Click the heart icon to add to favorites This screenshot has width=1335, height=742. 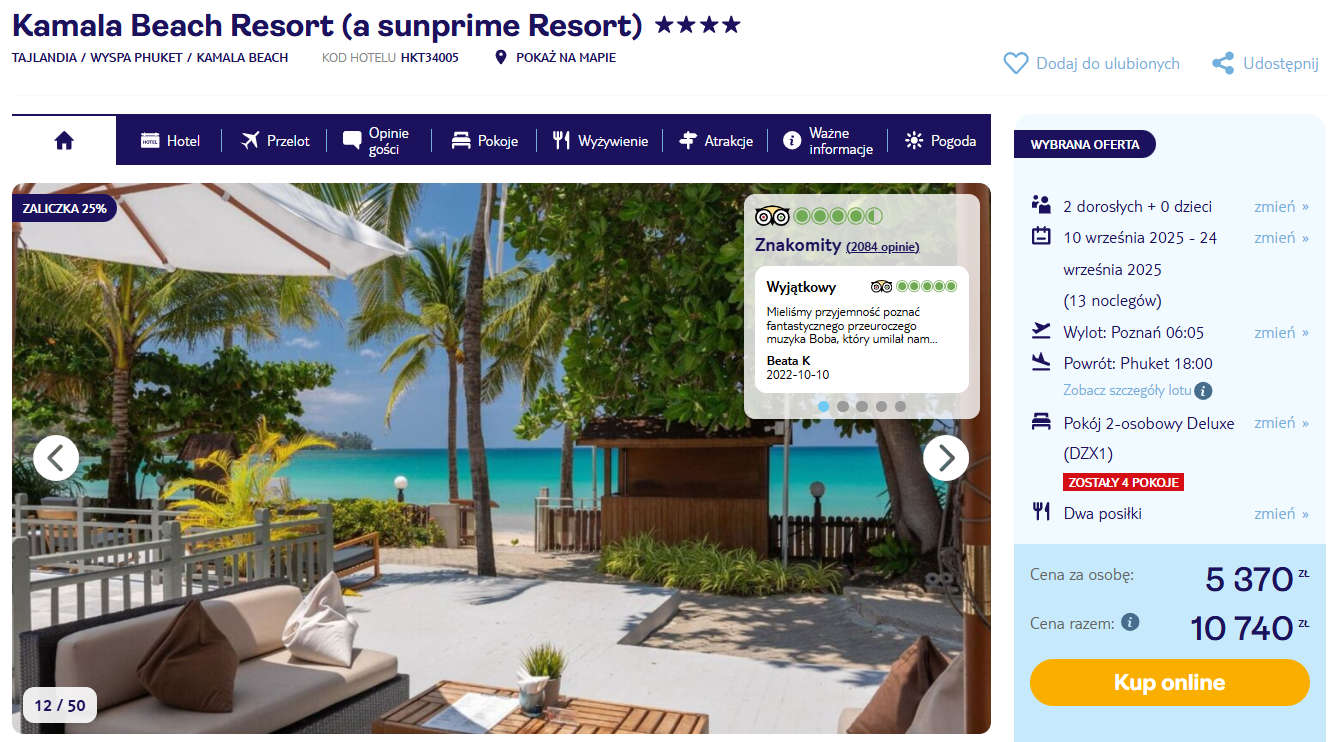point(1016,63)
